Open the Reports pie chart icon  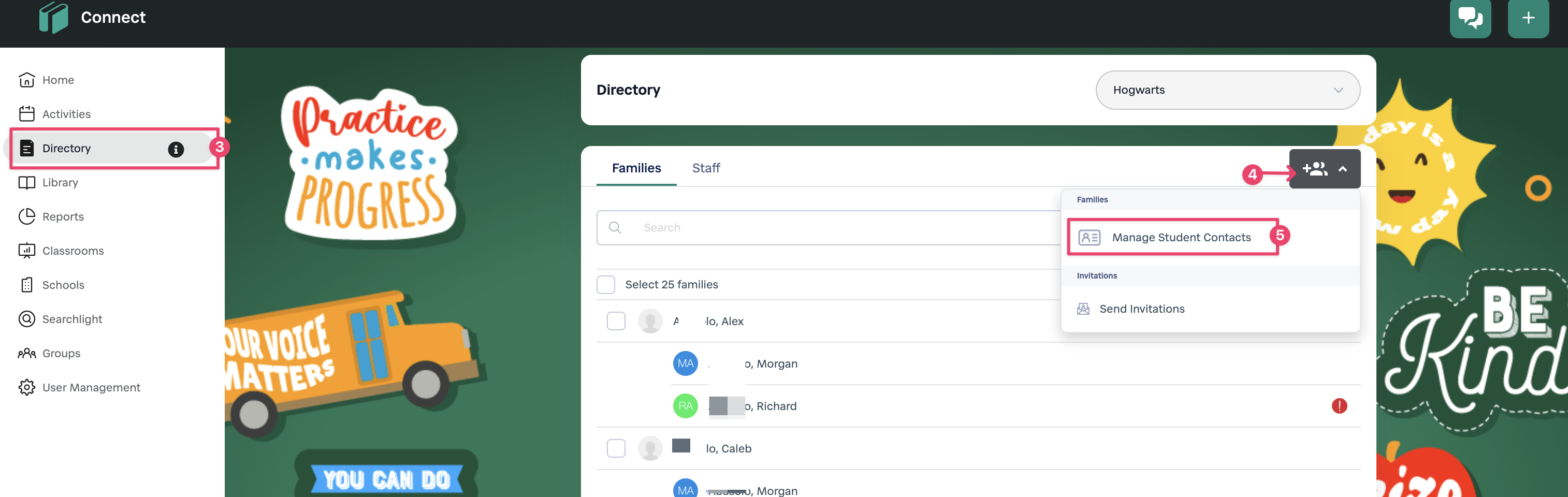(x=27, y=216)
